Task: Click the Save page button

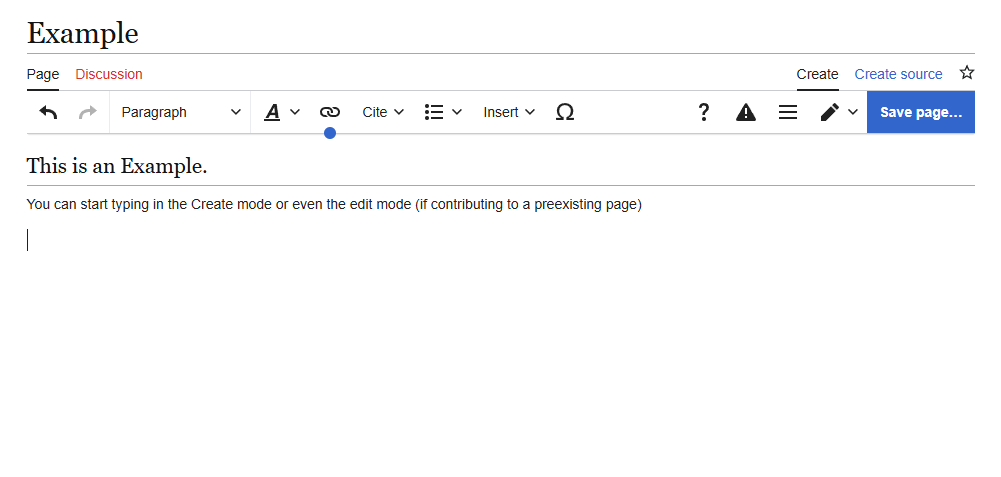Action: coord(920,112)
